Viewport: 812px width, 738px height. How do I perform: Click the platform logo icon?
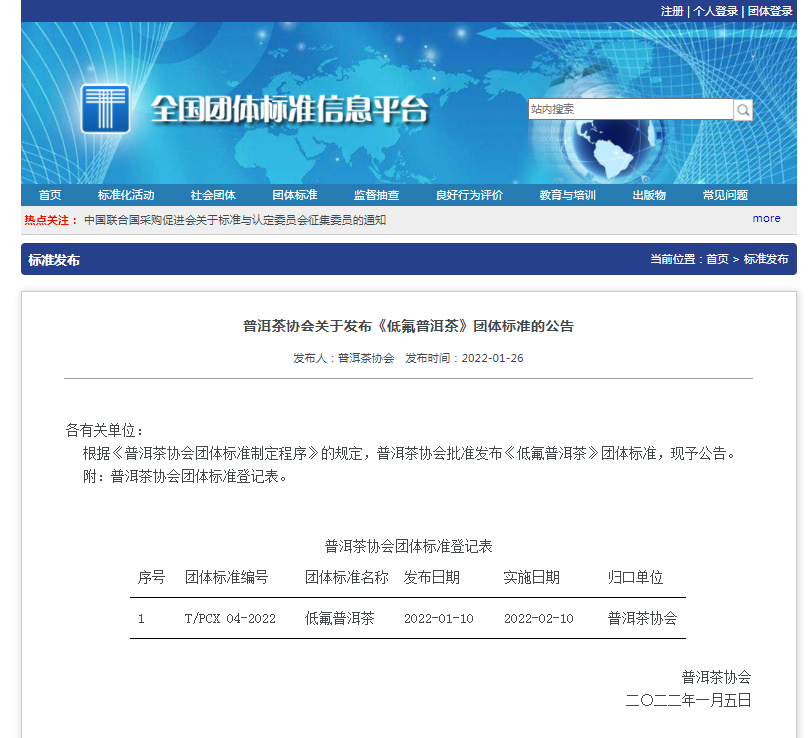(x=106, y=109)
